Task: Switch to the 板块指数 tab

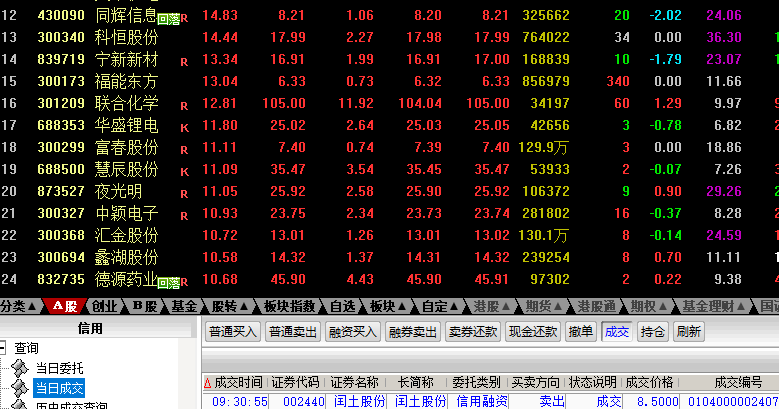Action: [x=290, y=307]
